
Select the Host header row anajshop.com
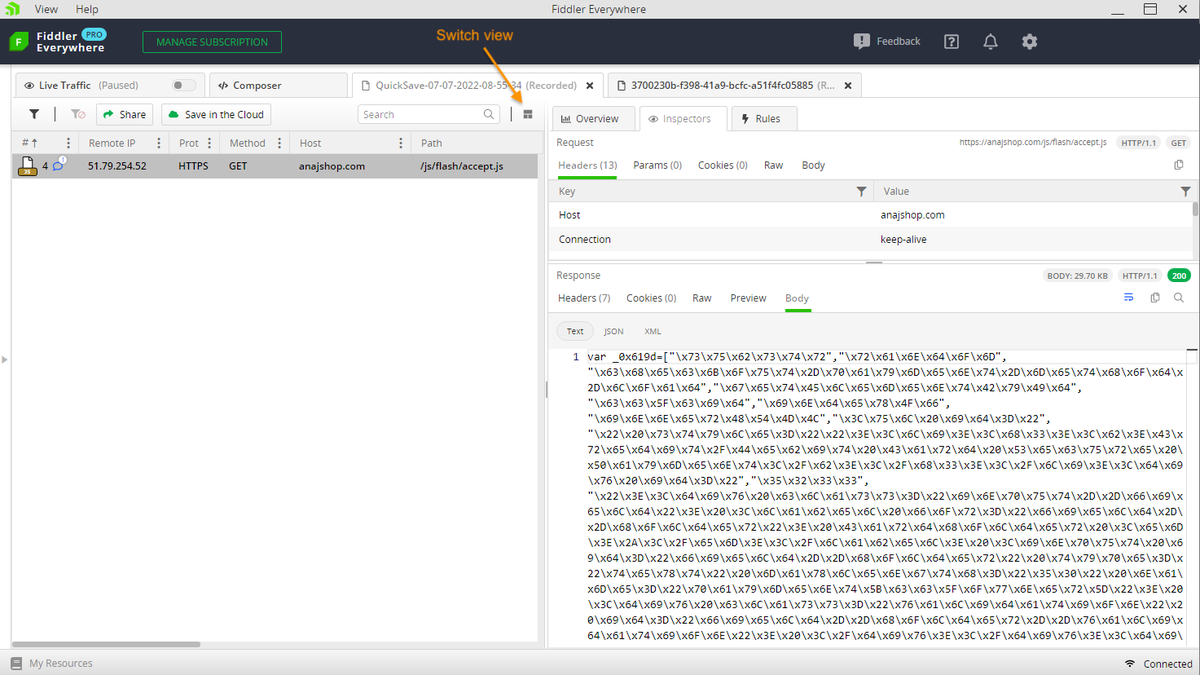pyautogui.click(x=870, y=215)
